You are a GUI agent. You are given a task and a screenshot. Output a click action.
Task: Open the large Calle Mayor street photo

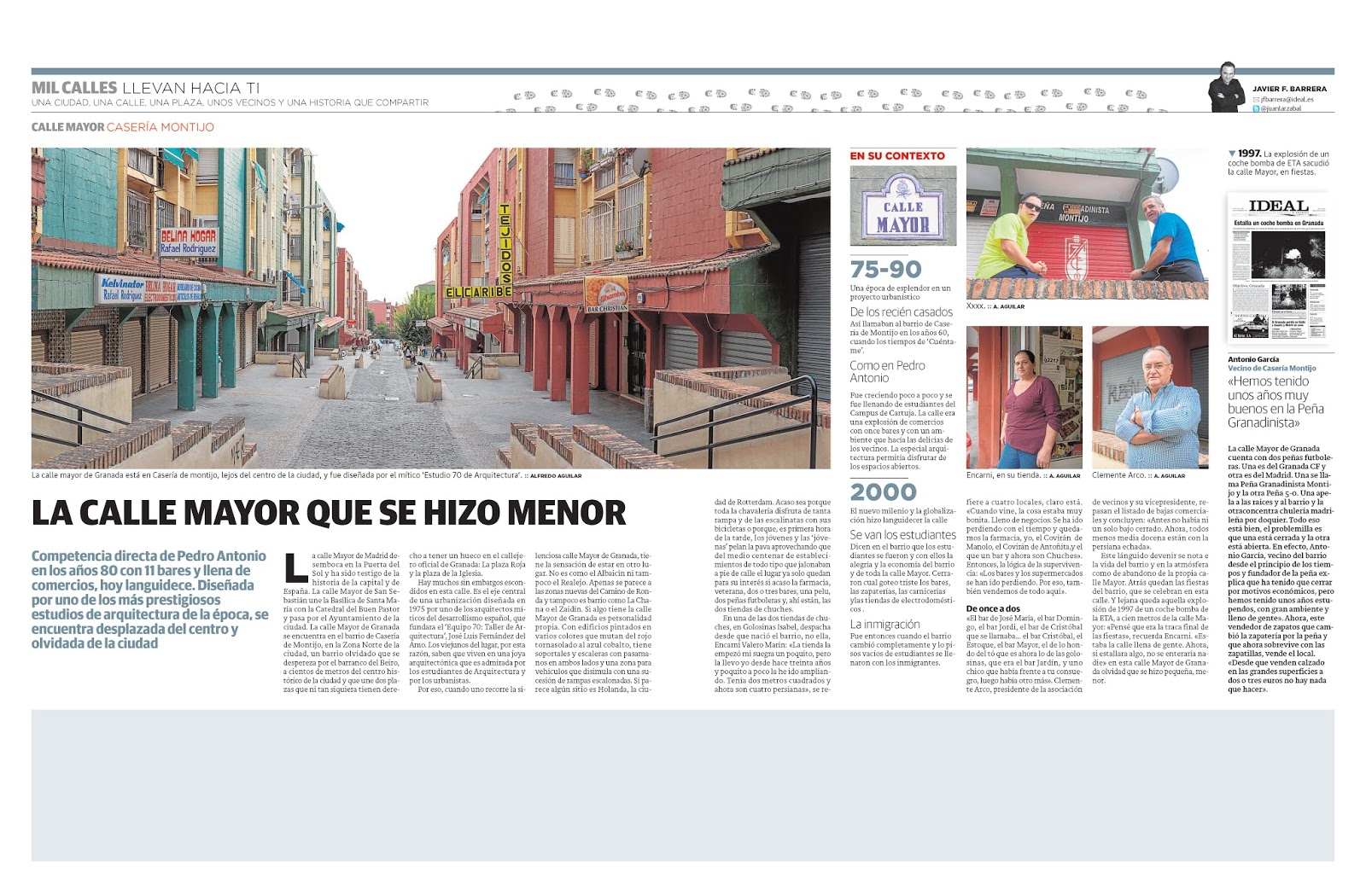click(430, 308)
